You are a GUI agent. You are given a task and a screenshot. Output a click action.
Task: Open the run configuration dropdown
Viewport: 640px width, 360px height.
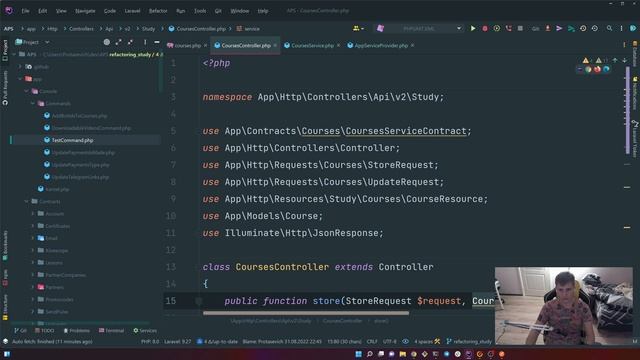(x=420, y=29)
